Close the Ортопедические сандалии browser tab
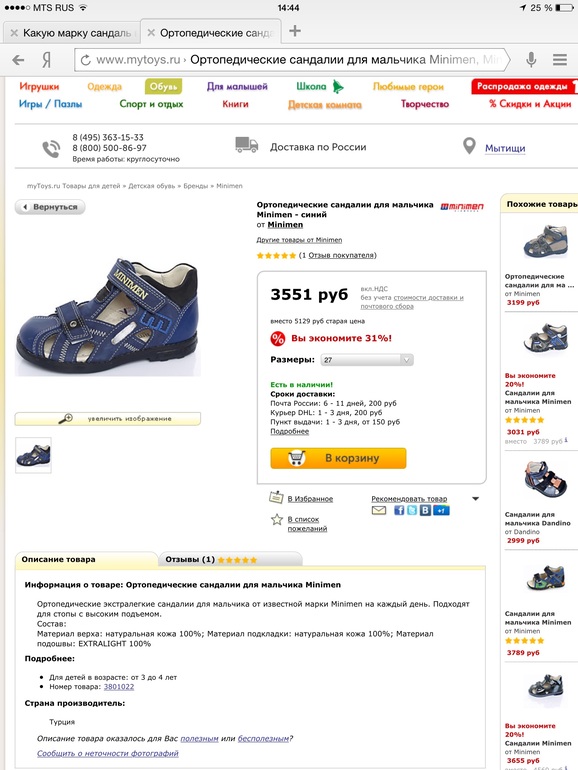 point(151,33)
